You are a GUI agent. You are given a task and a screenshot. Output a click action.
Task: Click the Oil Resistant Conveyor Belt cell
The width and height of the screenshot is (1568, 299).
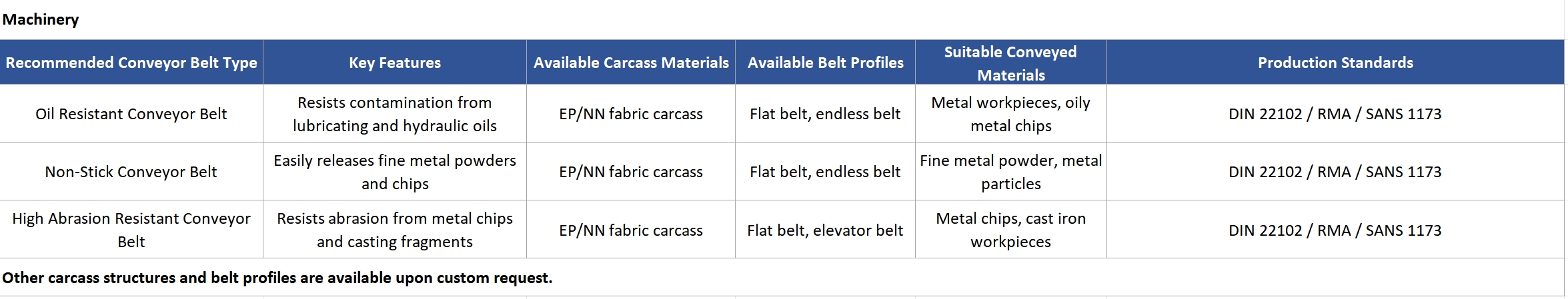click(x=131, y=114)
